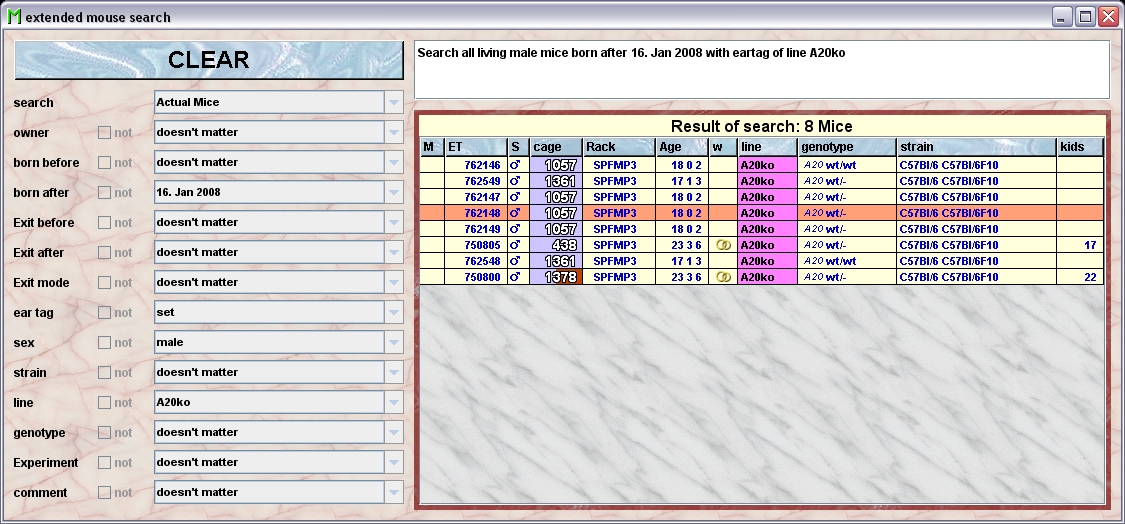
Task: Click pink A20ko line cell for mouse 762549
Action: pyautogui.click(x=766, y=181)
